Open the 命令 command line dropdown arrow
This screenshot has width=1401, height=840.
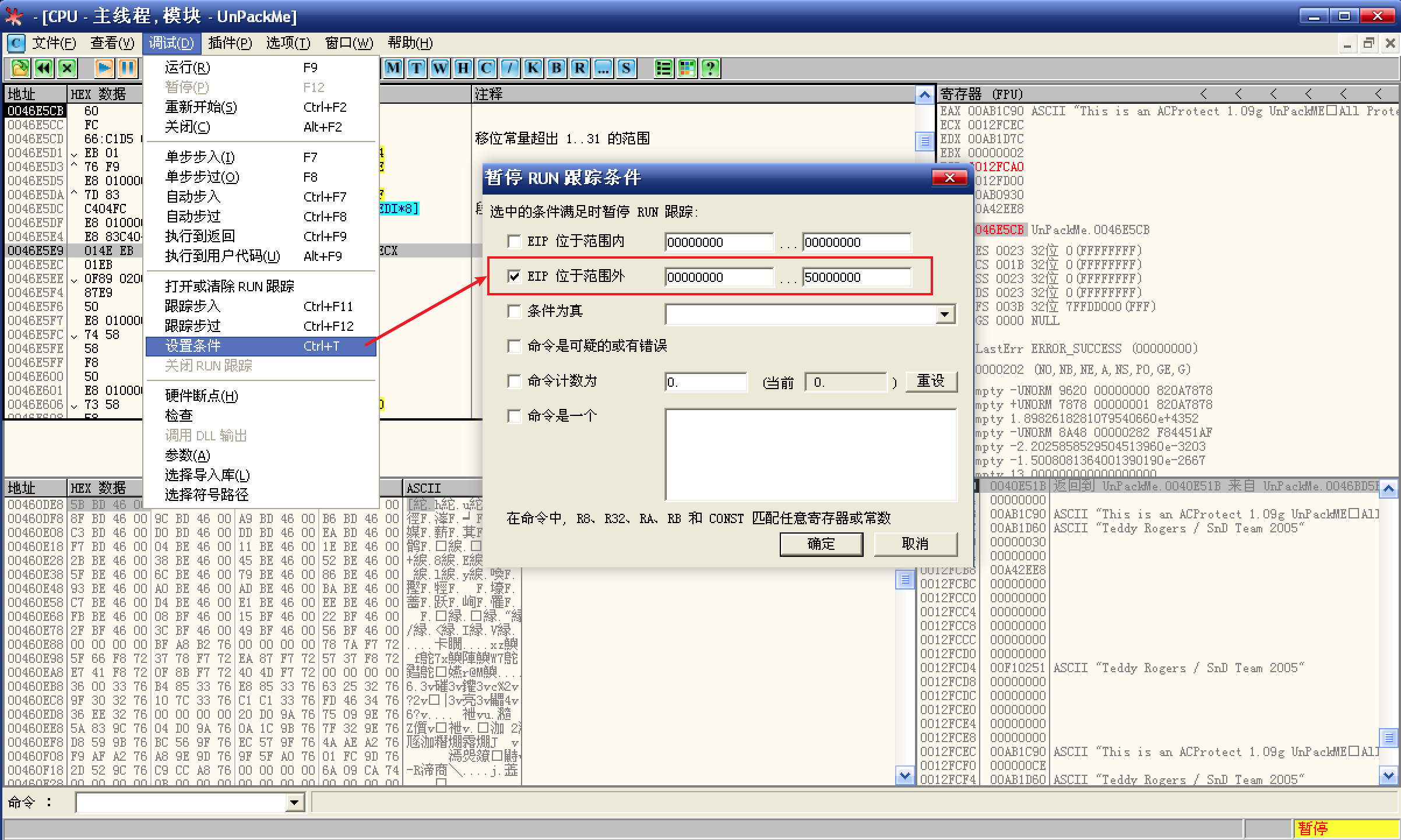click(295, 803)
